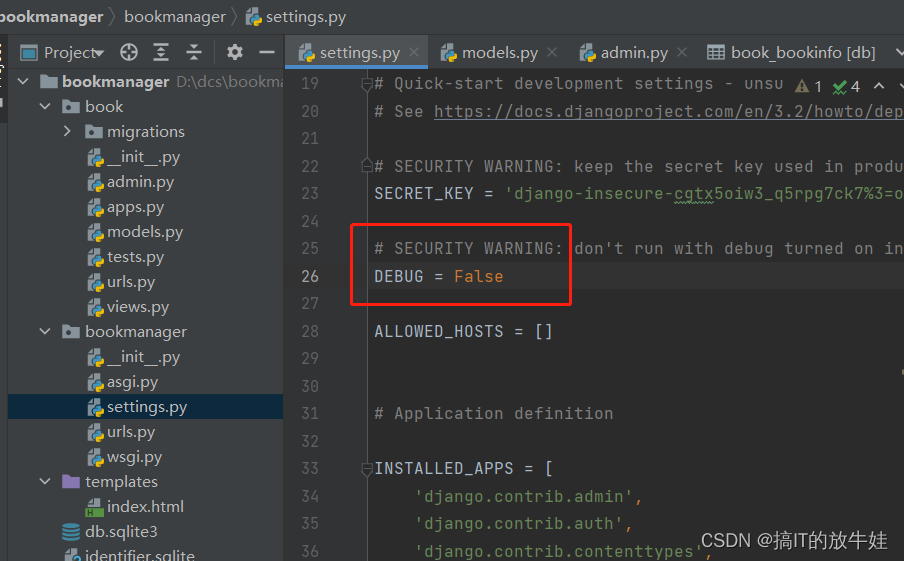Open models.py in the project tree

point(135,232)
